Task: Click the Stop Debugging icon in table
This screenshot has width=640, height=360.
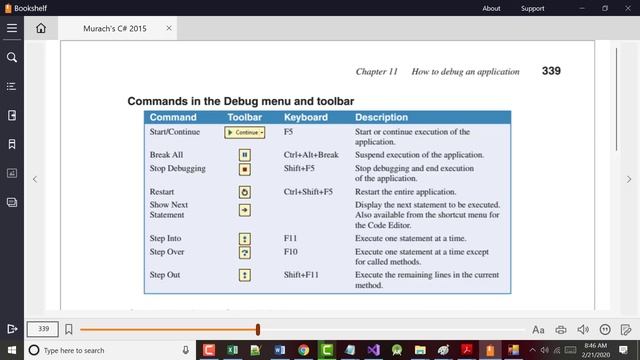Action: pos(244,169)
